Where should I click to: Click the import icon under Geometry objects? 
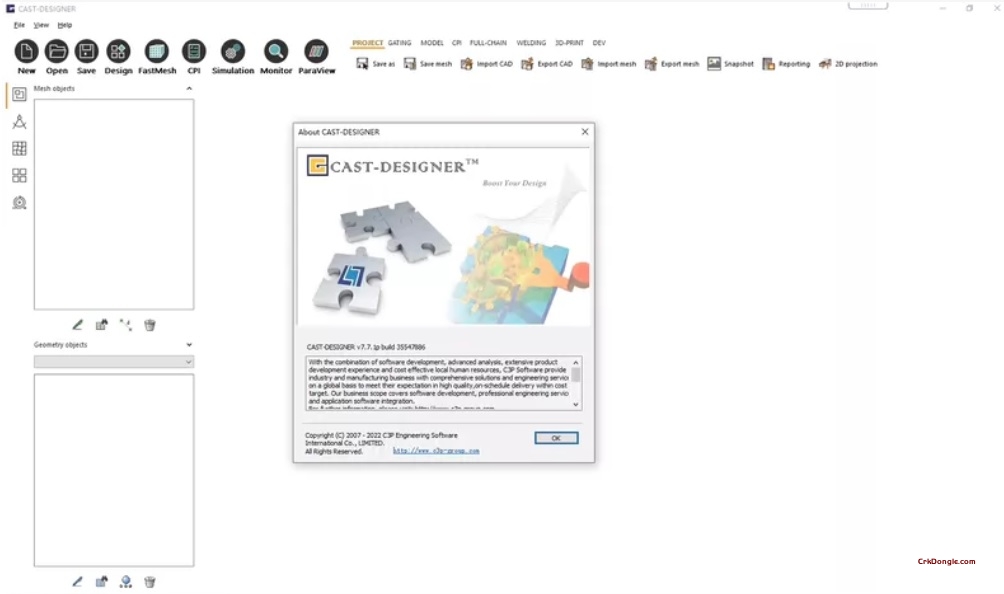point(101,582)
